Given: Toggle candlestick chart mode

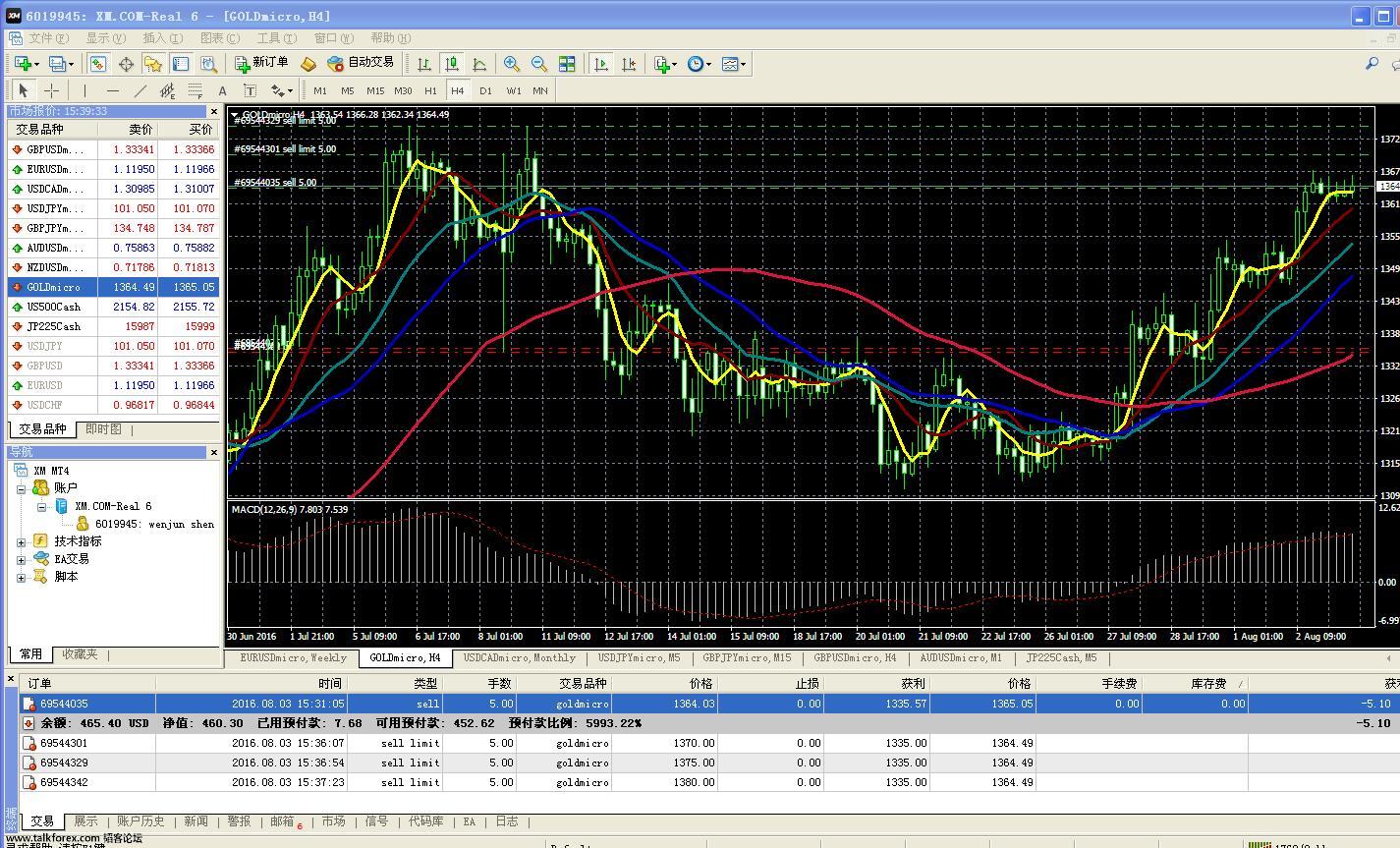Looking at the screenshot, I should tap(452, 64).
